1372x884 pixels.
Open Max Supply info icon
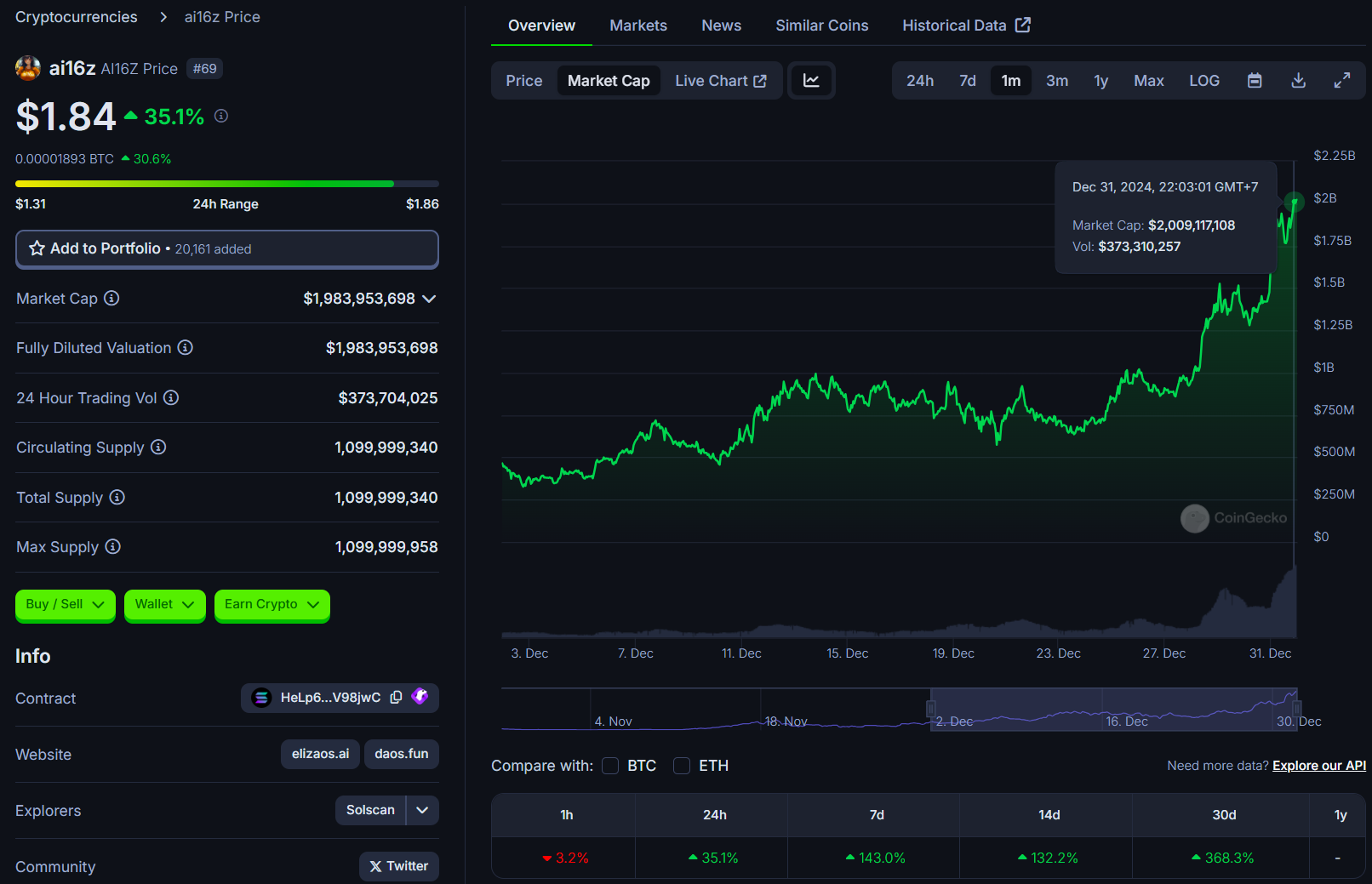113,546
